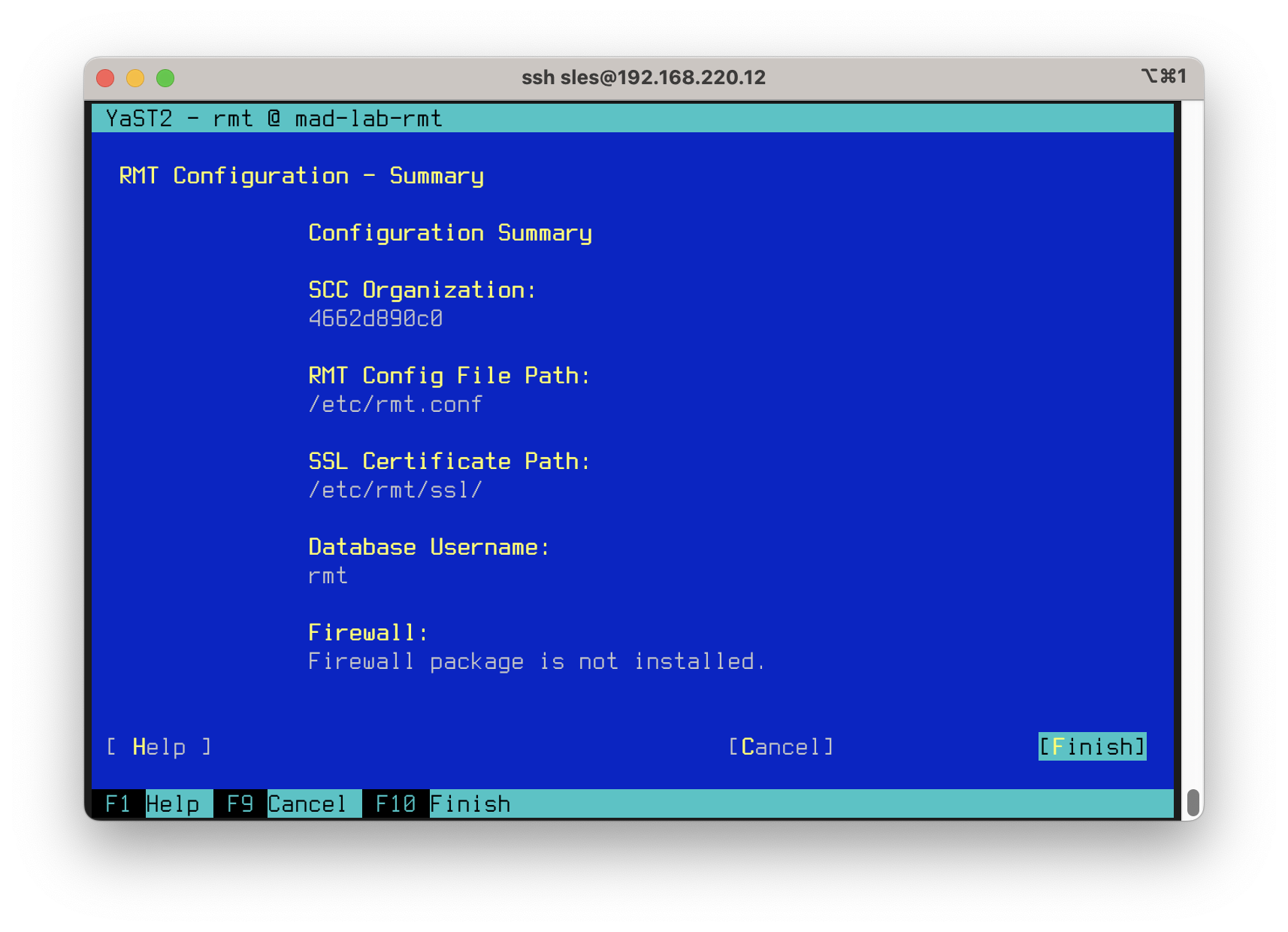Click the window title ssh sles@192.168.220.12
Image resolution: width=1288 pixels, height=932 pixels.
click(643, 77)
